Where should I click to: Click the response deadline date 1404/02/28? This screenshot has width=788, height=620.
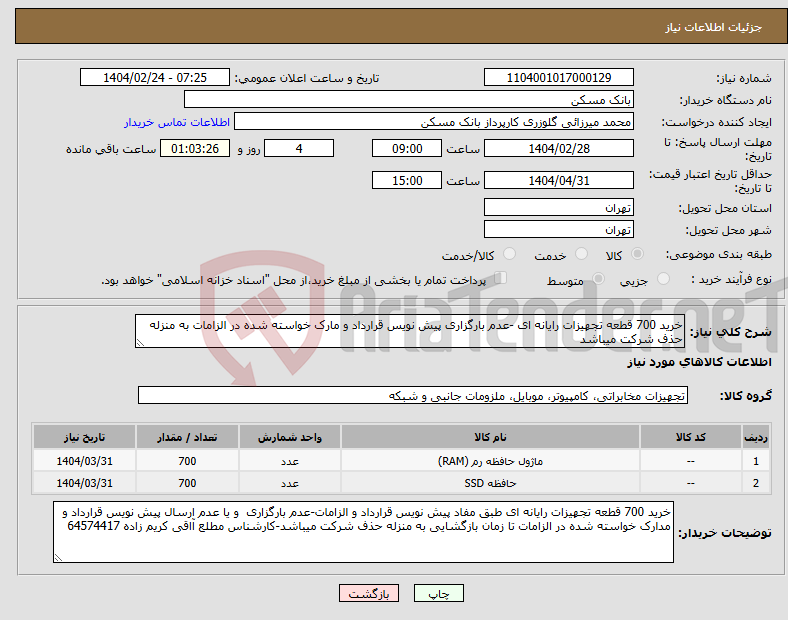coord(559,148)
